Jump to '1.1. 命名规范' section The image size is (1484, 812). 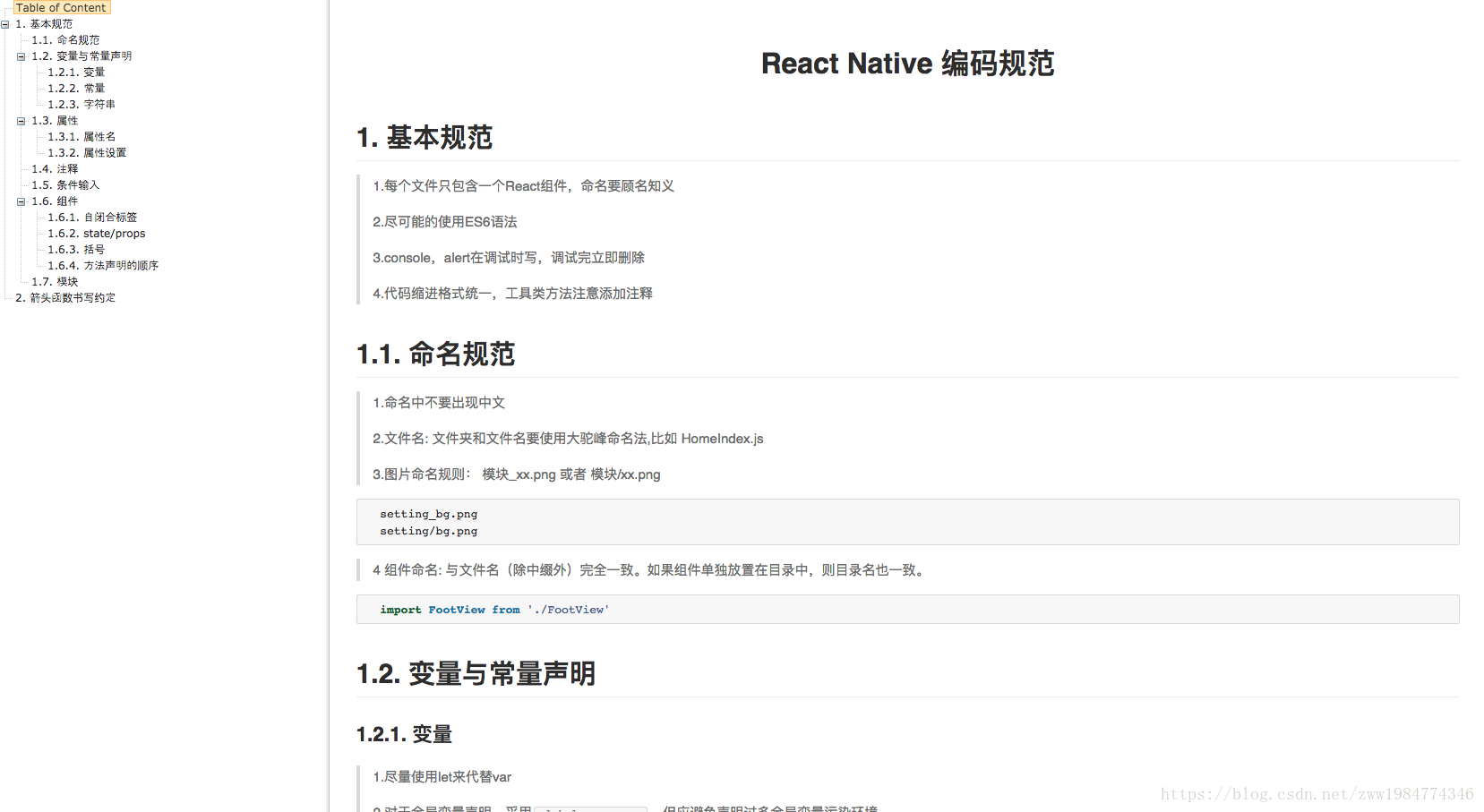pos(65,40)
